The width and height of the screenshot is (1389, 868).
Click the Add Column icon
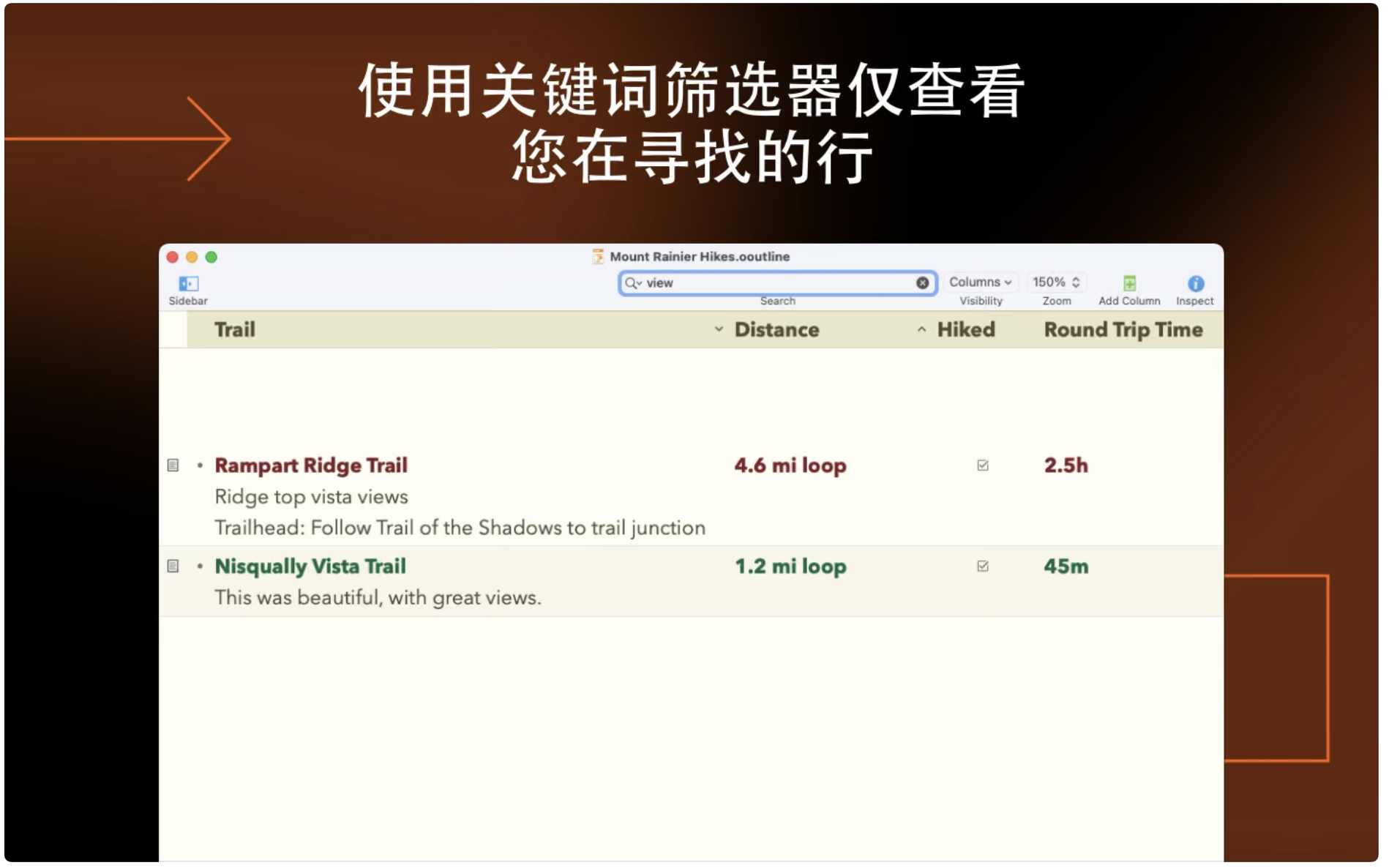click(x=1130, y=284)
